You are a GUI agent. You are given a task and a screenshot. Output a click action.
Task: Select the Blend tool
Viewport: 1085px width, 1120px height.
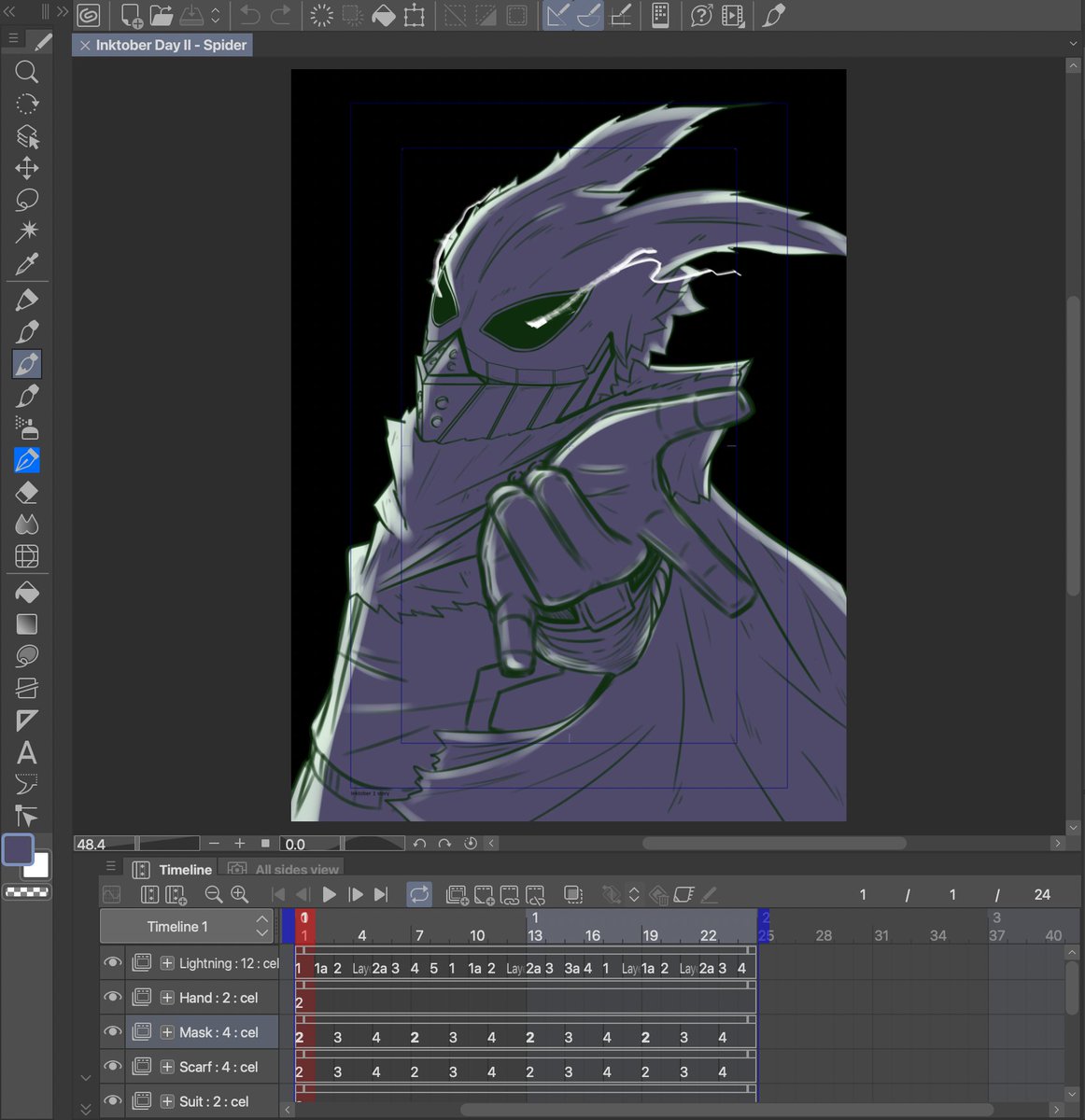tap(27, 524)
